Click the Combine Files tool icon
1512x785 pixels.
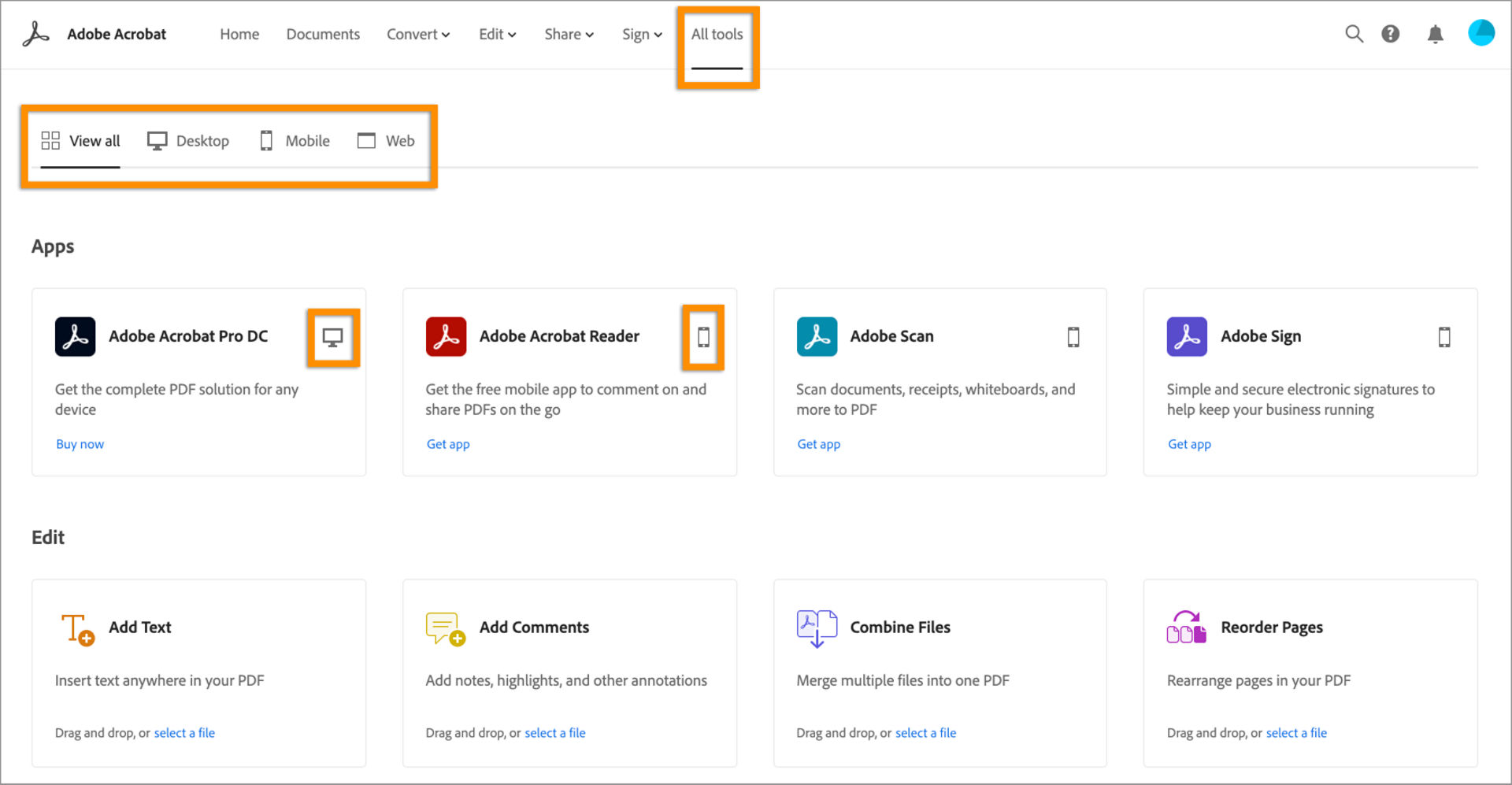point(817,628)
